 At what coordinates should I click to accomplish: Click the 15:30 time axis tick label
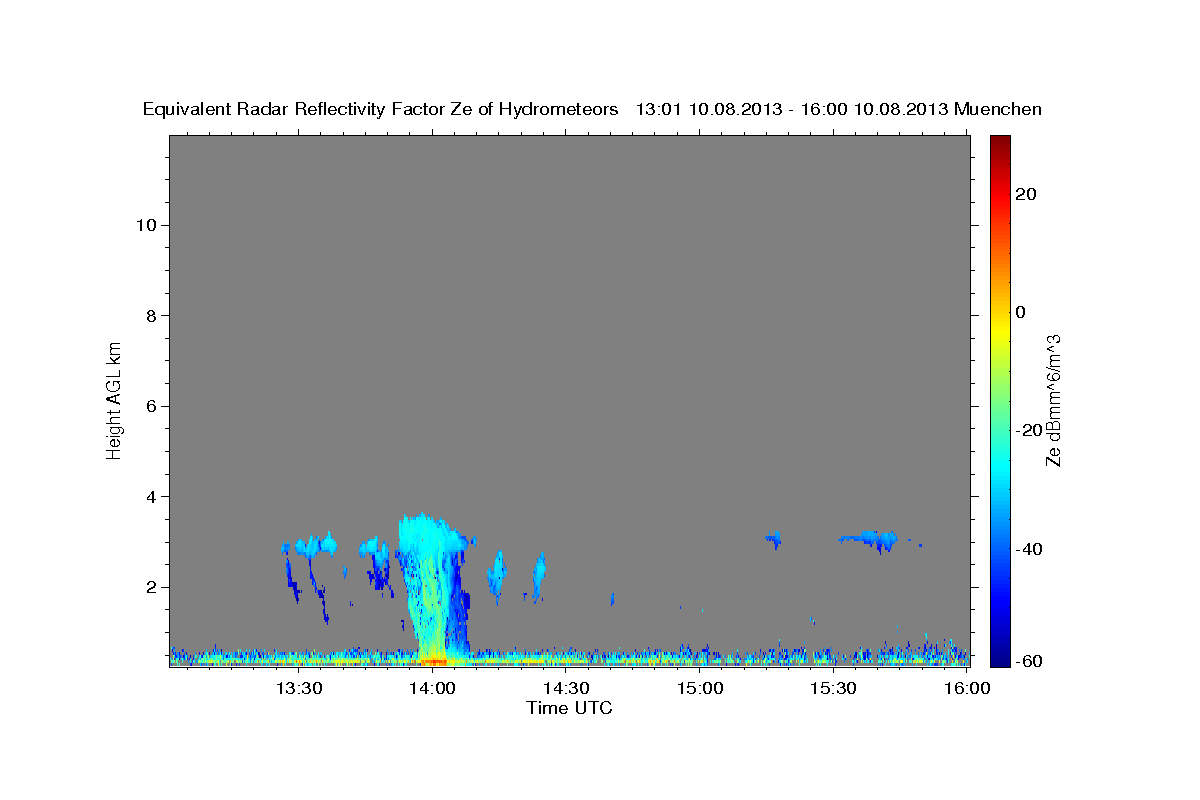pyautogui.click(x=833, y=688)
